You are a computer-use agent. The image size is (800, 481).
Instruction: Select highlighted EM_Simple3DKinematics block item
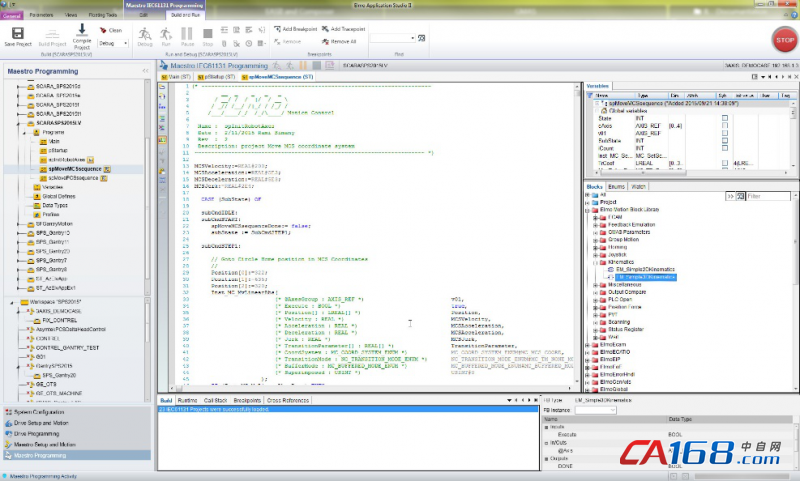(x=645, y=277)
